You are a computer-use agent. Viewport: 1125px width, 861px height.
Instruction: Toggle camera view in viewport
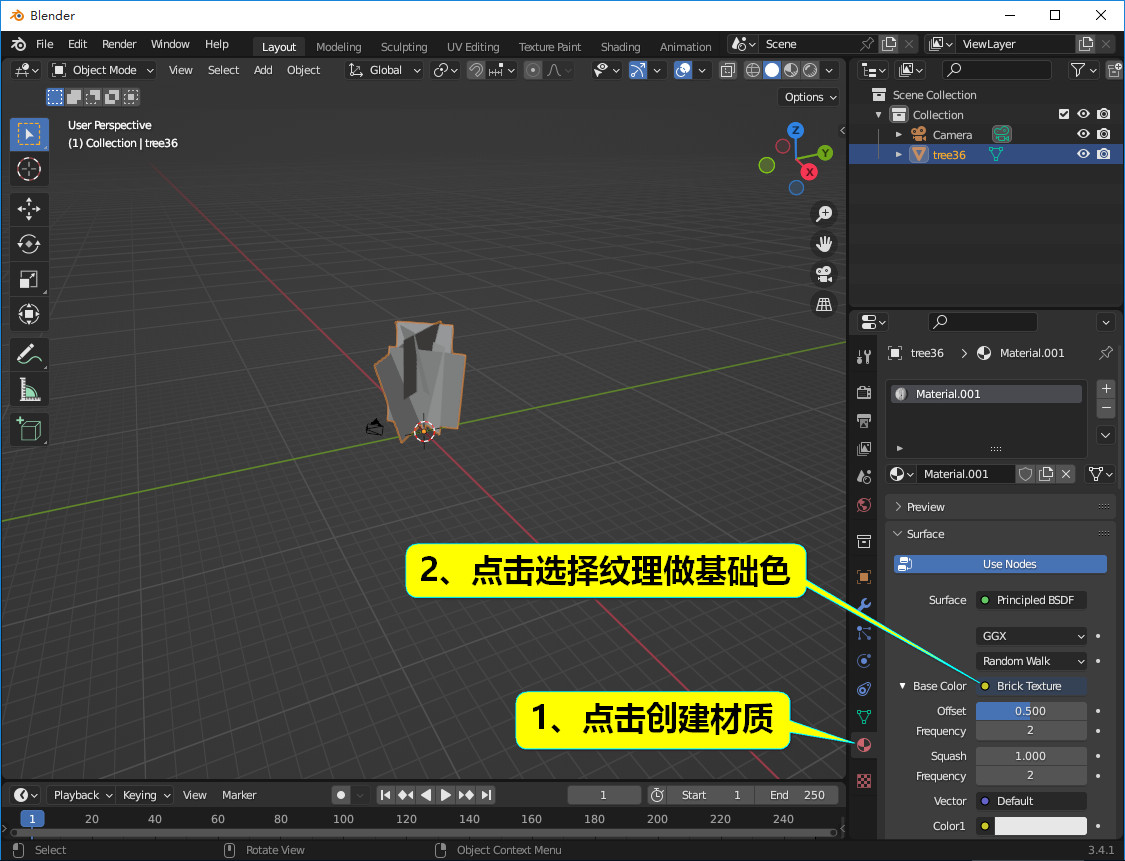pyautogui.click(x=824, y=273)
